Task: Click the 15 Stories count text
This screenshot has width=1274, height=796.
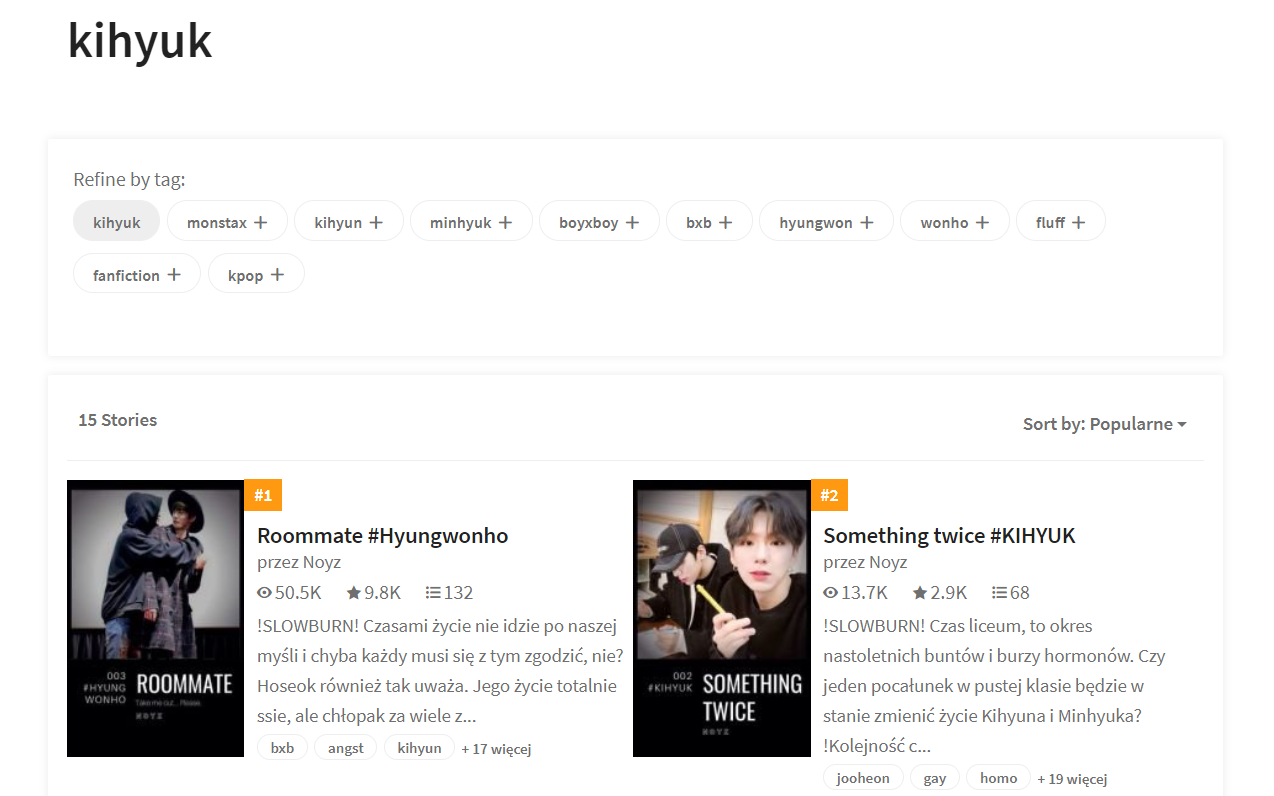Action: tap(118, 420)
